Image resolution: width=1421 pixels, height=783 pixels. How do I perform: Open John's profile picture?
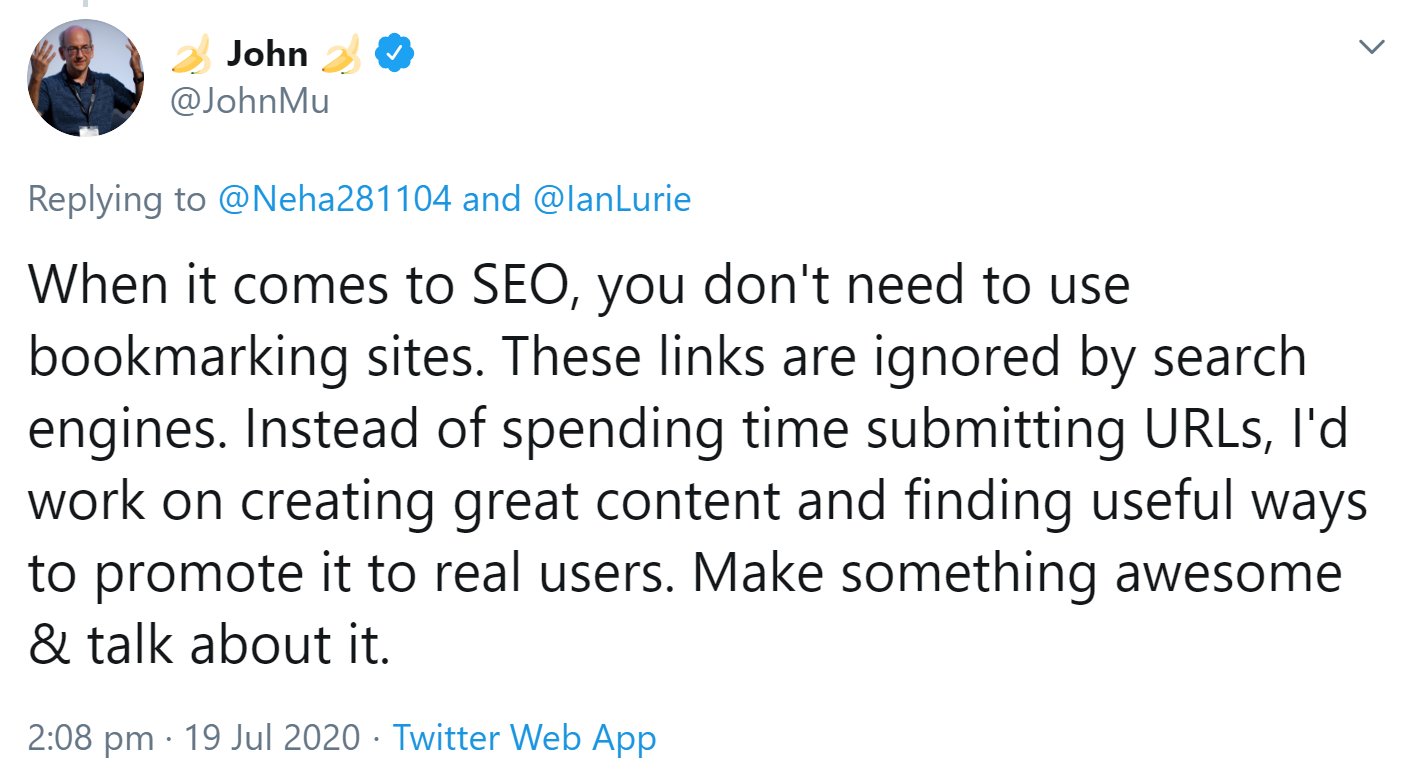(x=85, y=78)
